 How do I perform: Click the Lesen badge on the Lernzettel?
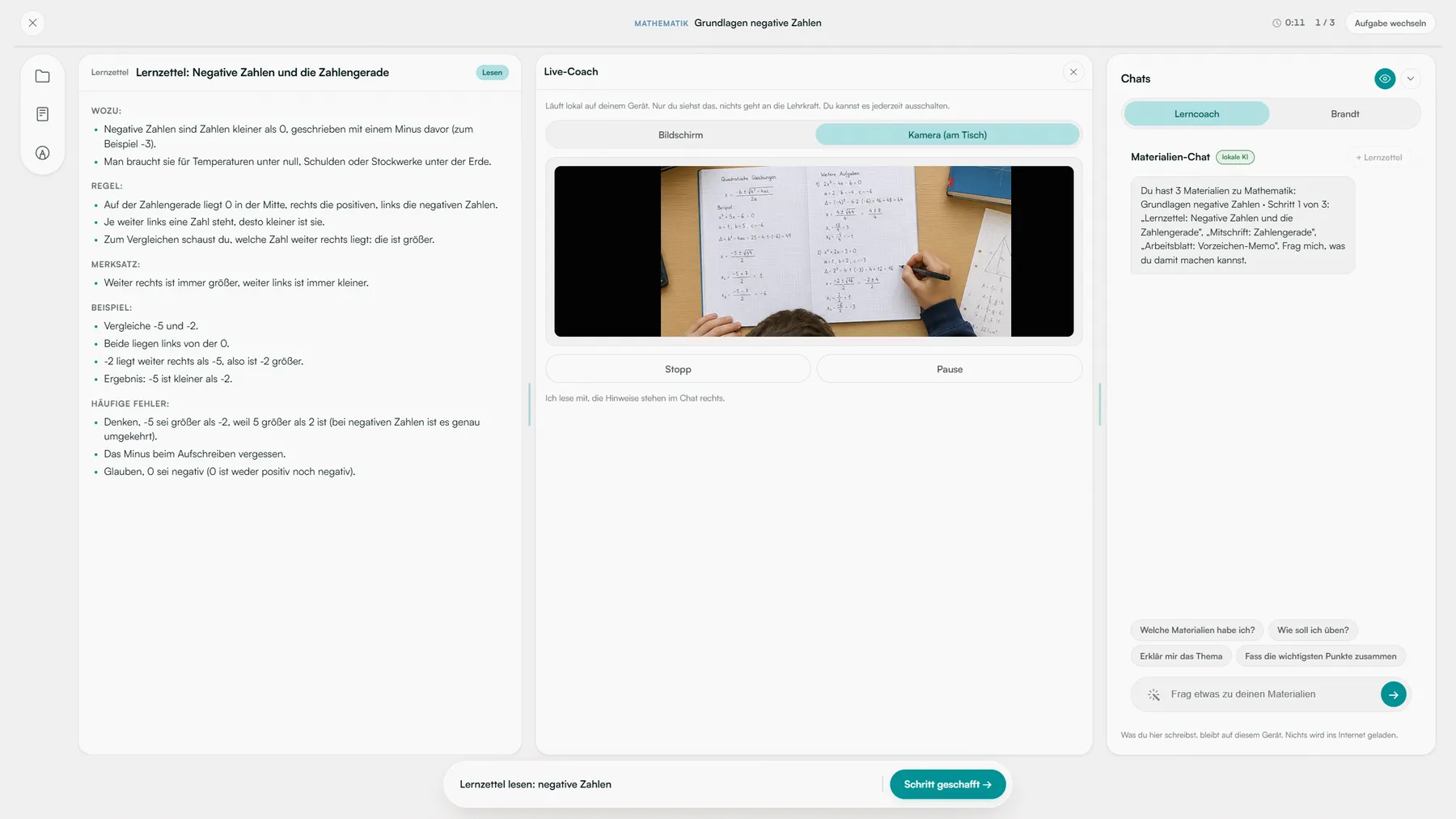coord(492,72)
